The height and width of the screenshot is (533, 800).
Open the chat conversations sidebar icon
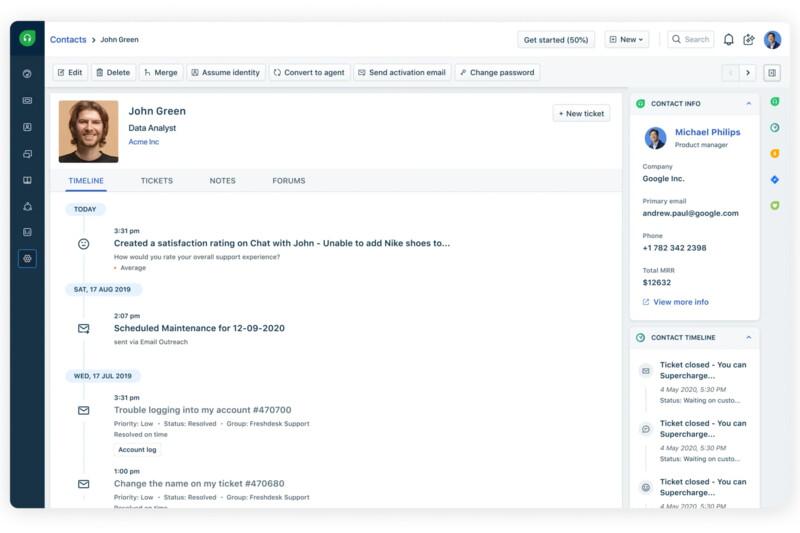(27, 154)
